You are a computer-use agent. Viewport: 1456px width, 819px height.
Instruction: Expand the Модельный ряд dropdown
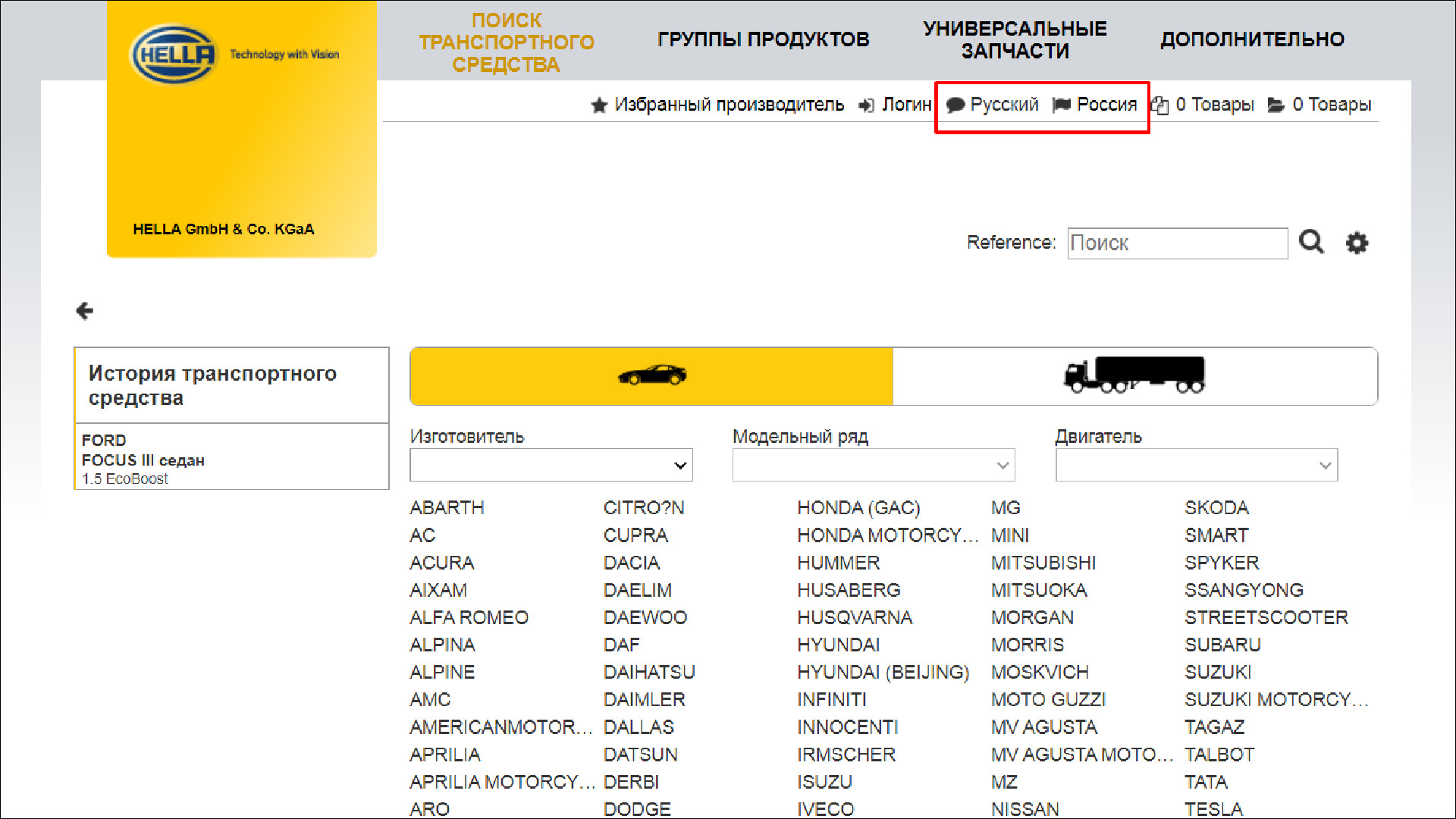[x=874, y=465]
